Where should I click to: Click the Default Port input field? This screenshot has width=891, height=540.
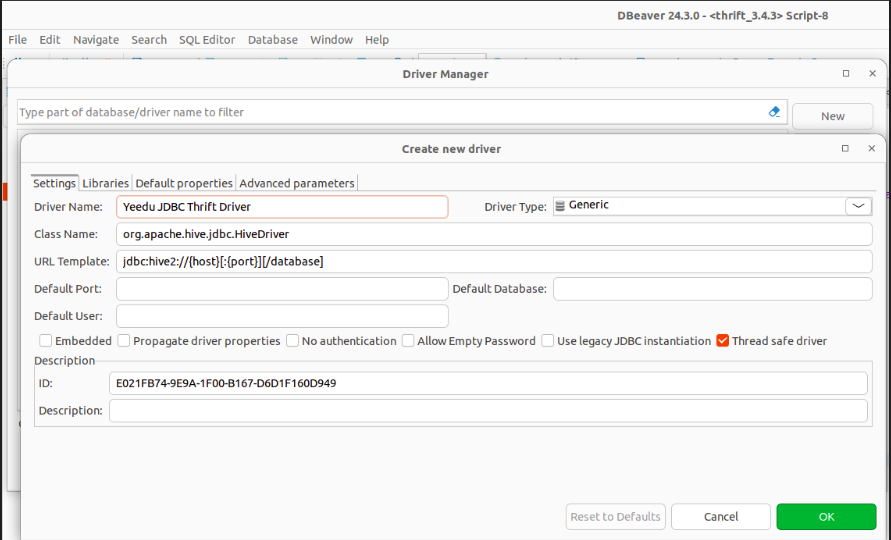282,289
